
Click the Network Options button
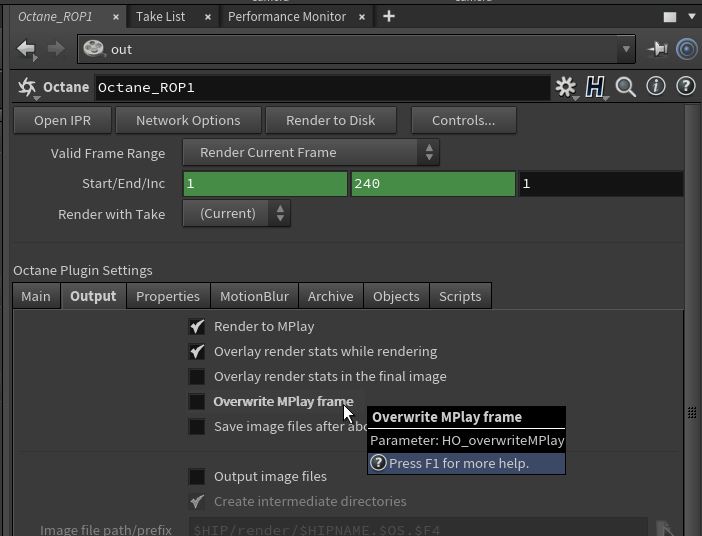click(x=188, y=120)
